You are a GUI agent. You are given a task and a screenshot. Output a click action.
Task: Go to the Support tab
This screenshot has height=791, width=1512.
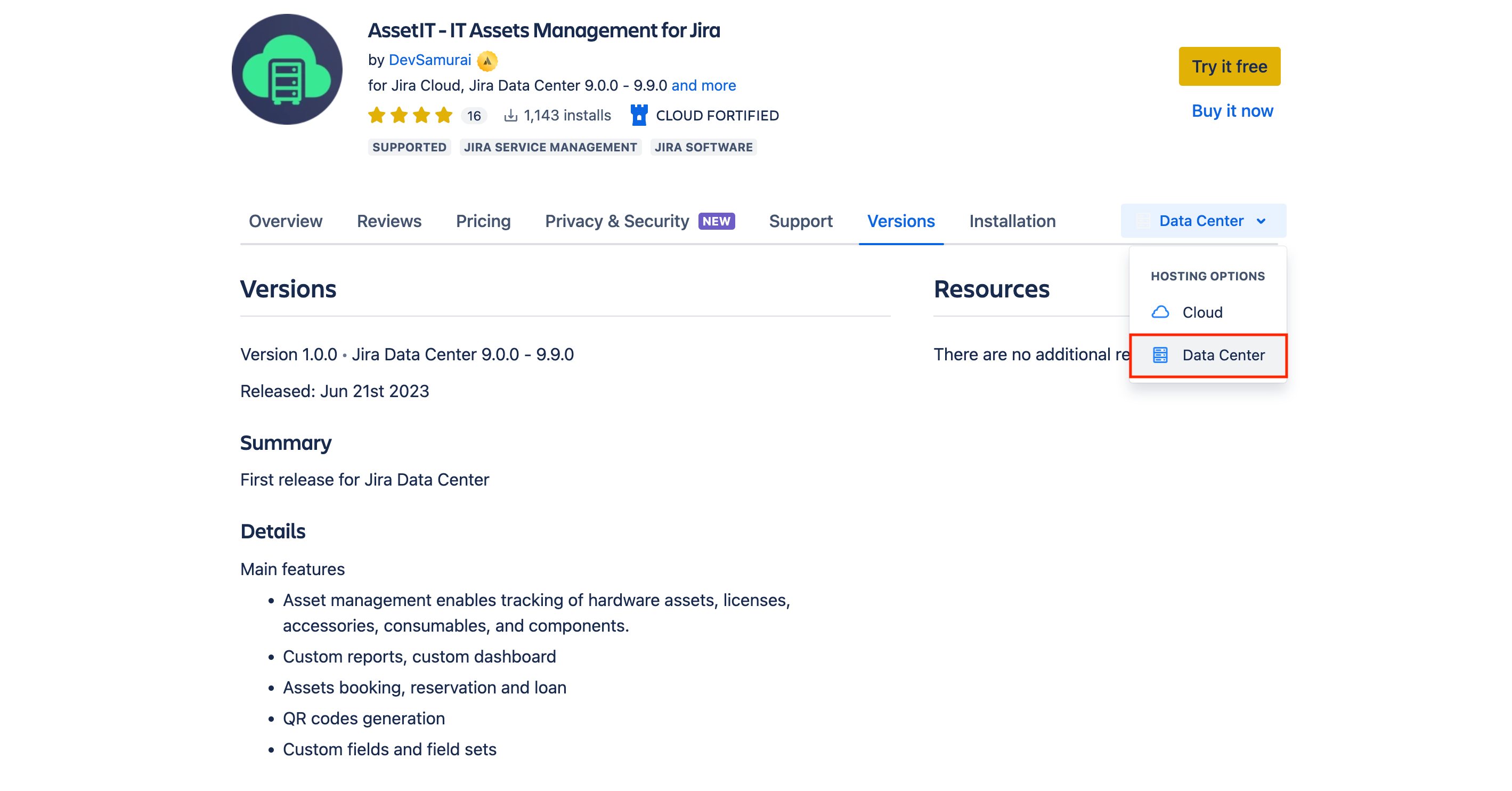pos(801,221)
